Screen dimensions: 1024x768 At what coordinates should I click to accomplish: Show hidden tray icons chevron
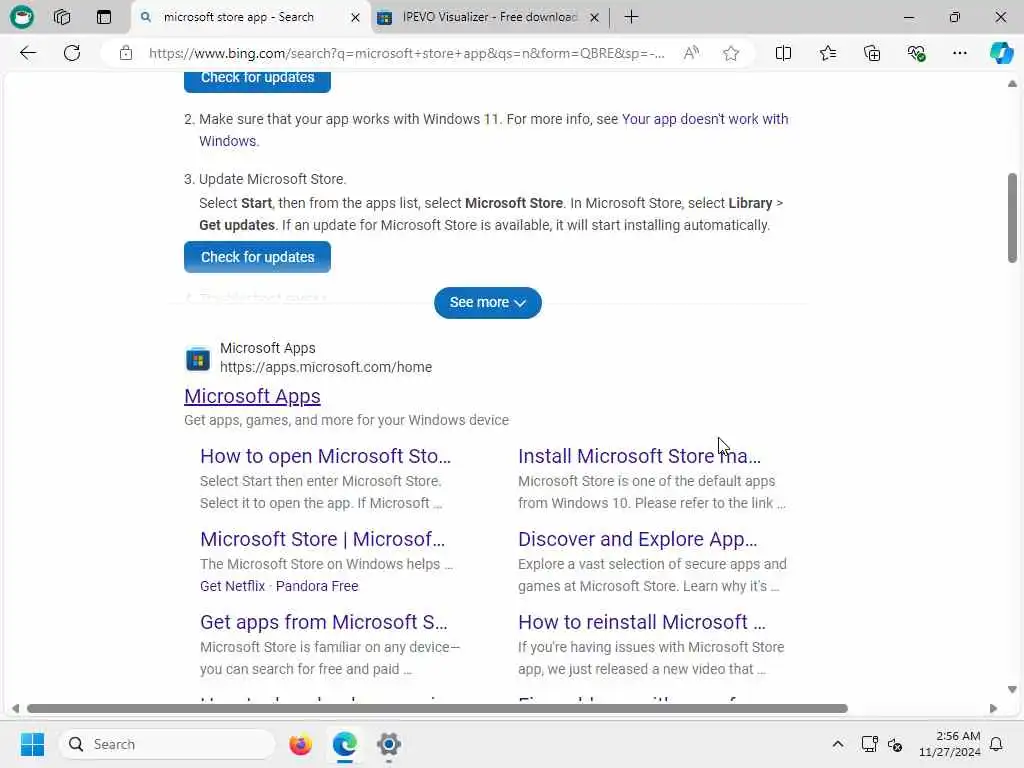click(x=838, y=744)
